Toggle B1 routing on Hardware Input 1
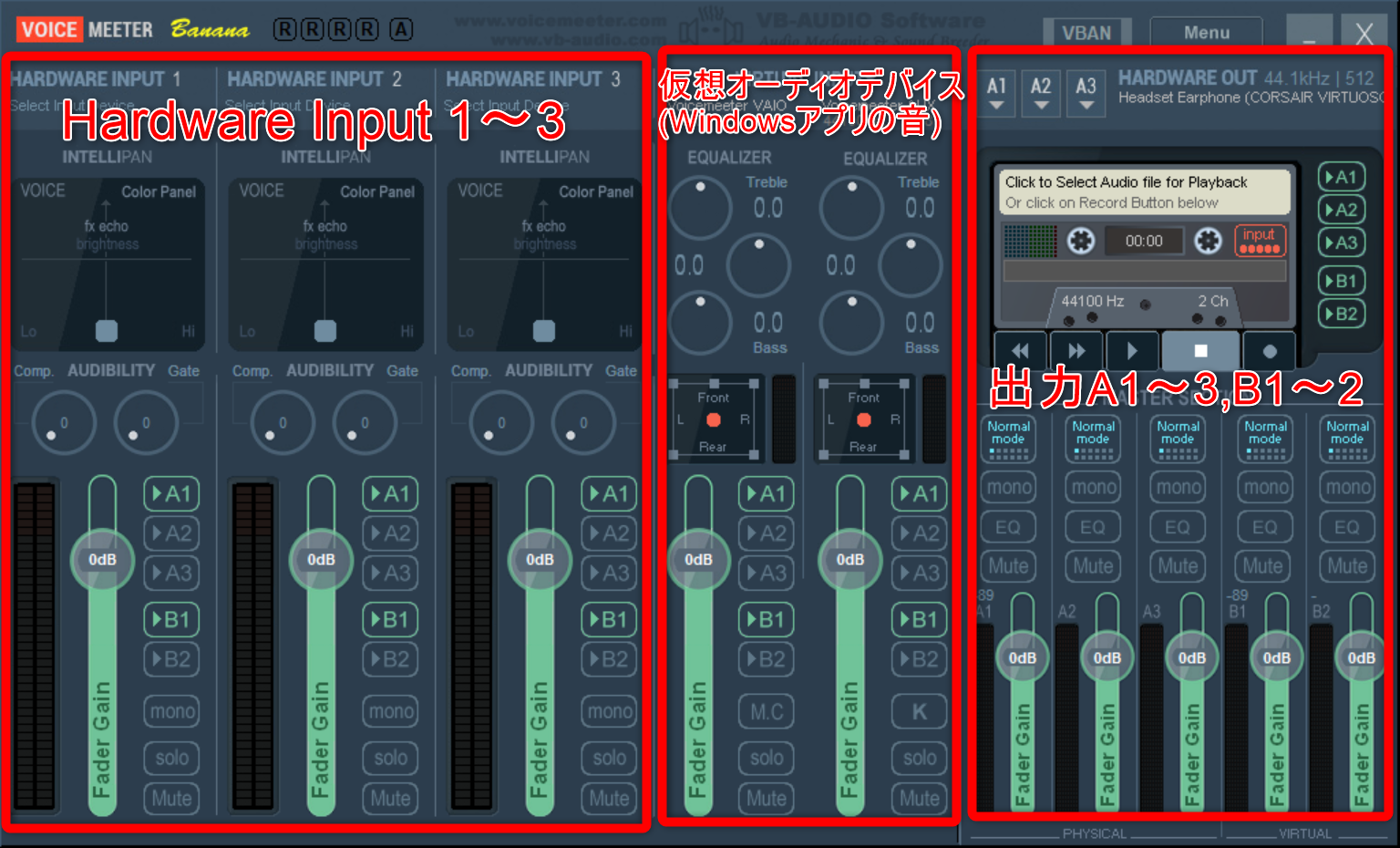1400x848 pixels. click(171, 620)
